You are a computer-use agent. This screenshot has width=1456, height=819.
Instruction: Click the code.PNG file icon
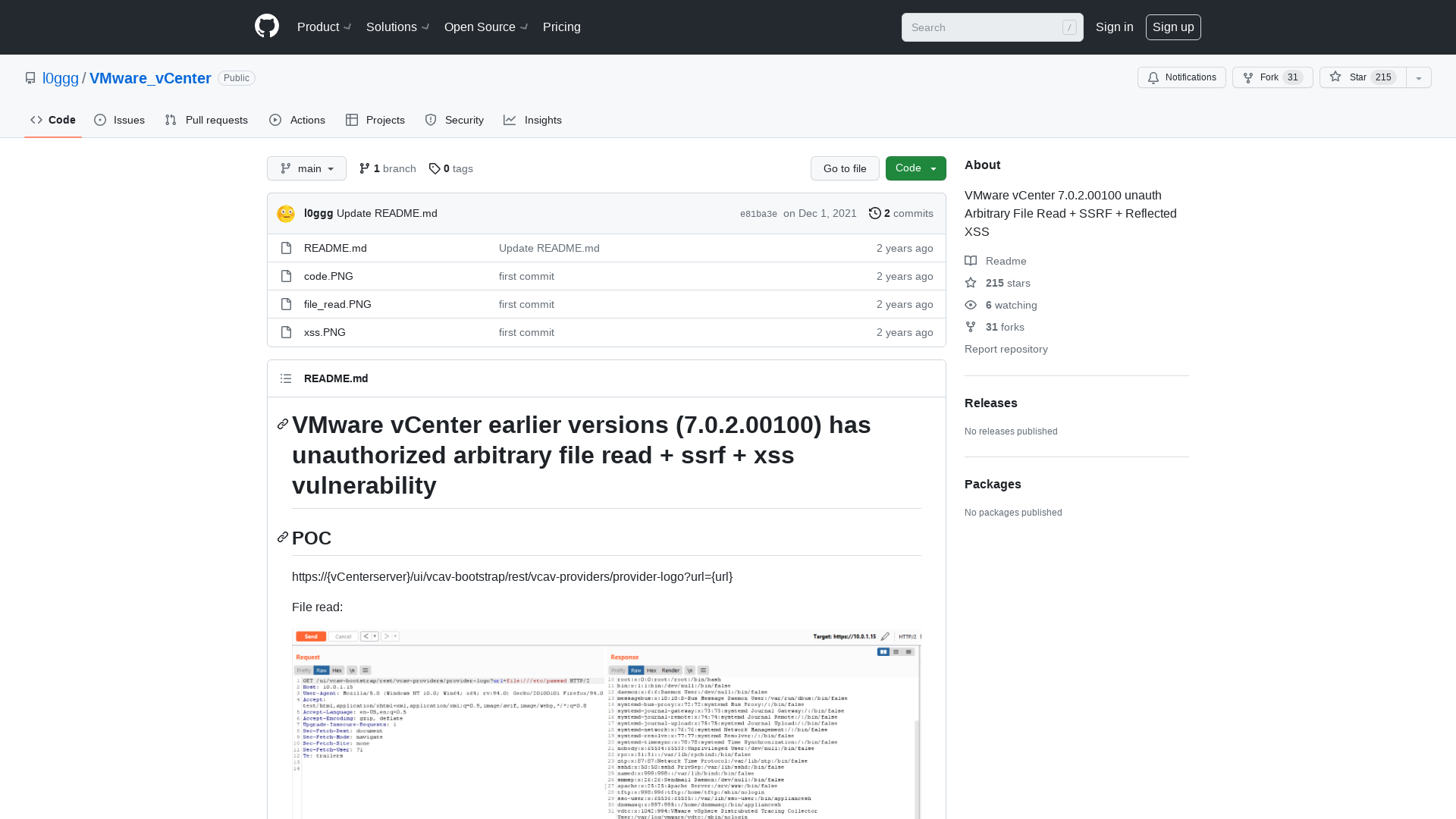(286, 276)
